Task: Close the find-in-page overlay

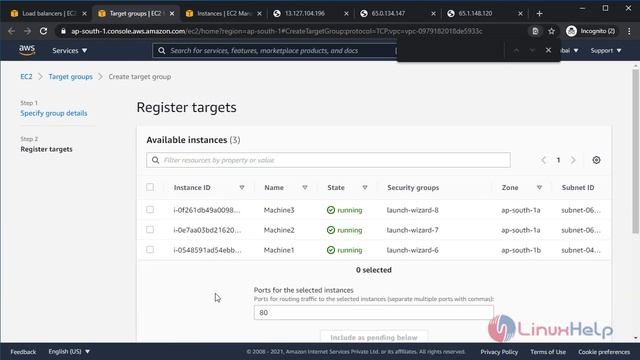Action: click(548, 50)
